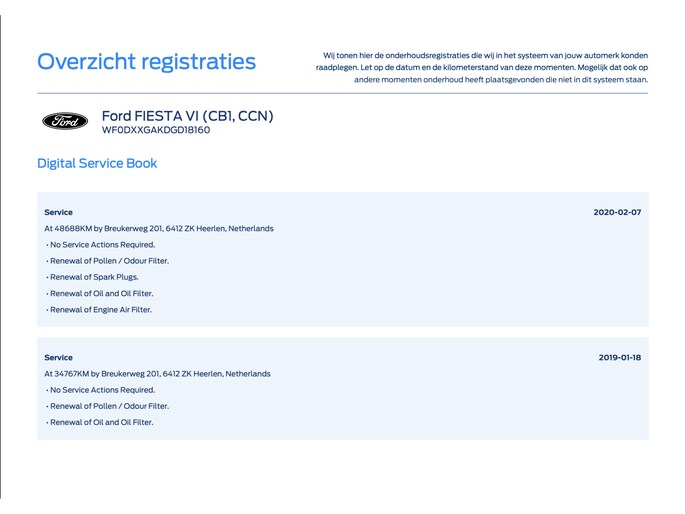Click the VIN number WF0DXXGAKDGD18160
This screenshot has height=514, width=685.
156,130
